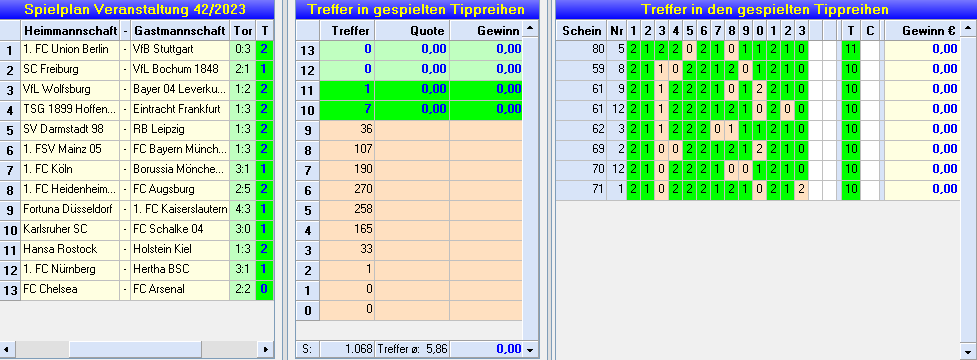Select Fortuna Düsseldorf cell
Viewport: 977px width, 360px height.
pyautogui.click(x=70, y=209)
